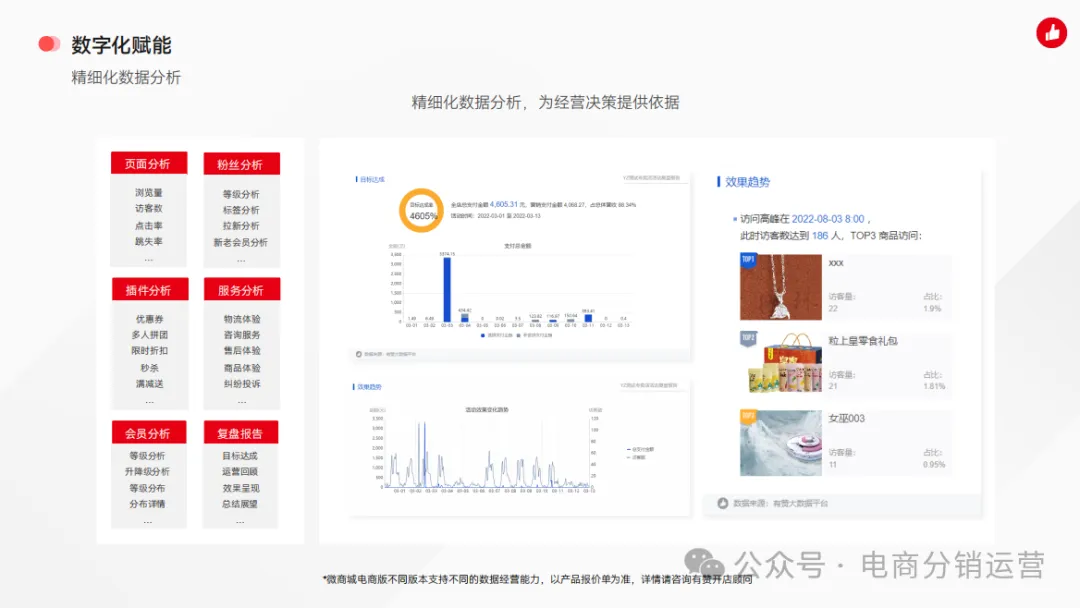Select 访客数 under 页面分析
The image size is (1080, 608).
[149, 209]
